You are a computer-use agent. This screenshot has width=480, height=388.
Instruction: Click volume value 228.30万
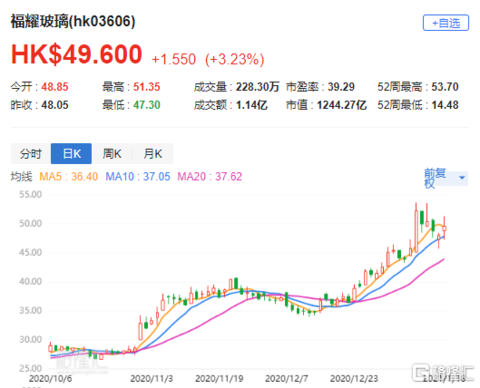coord(258,87)
